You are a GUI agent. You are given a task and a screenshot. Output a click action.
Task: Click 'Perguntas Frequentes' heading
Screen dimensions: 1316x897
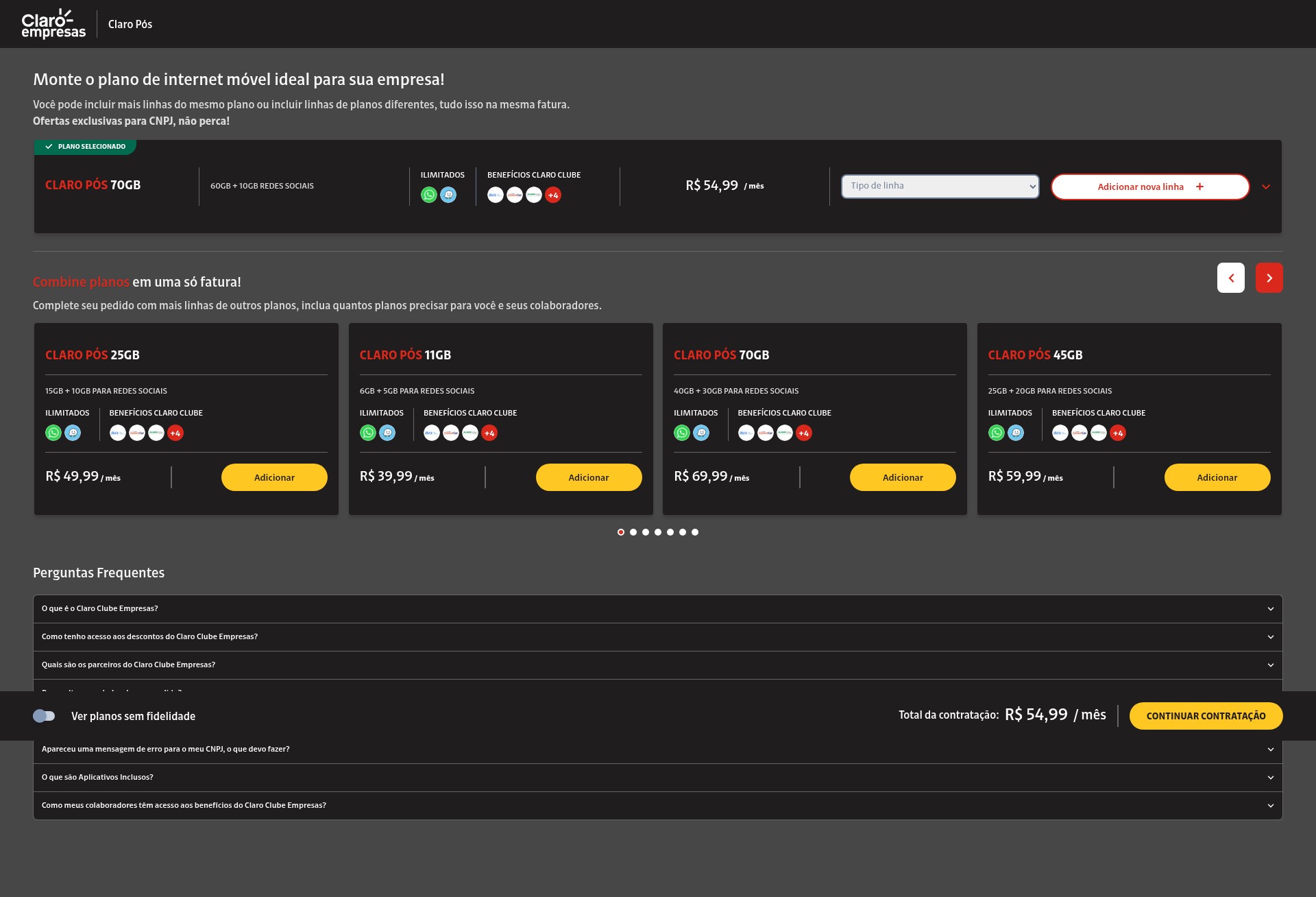click(x=99, y=573)
